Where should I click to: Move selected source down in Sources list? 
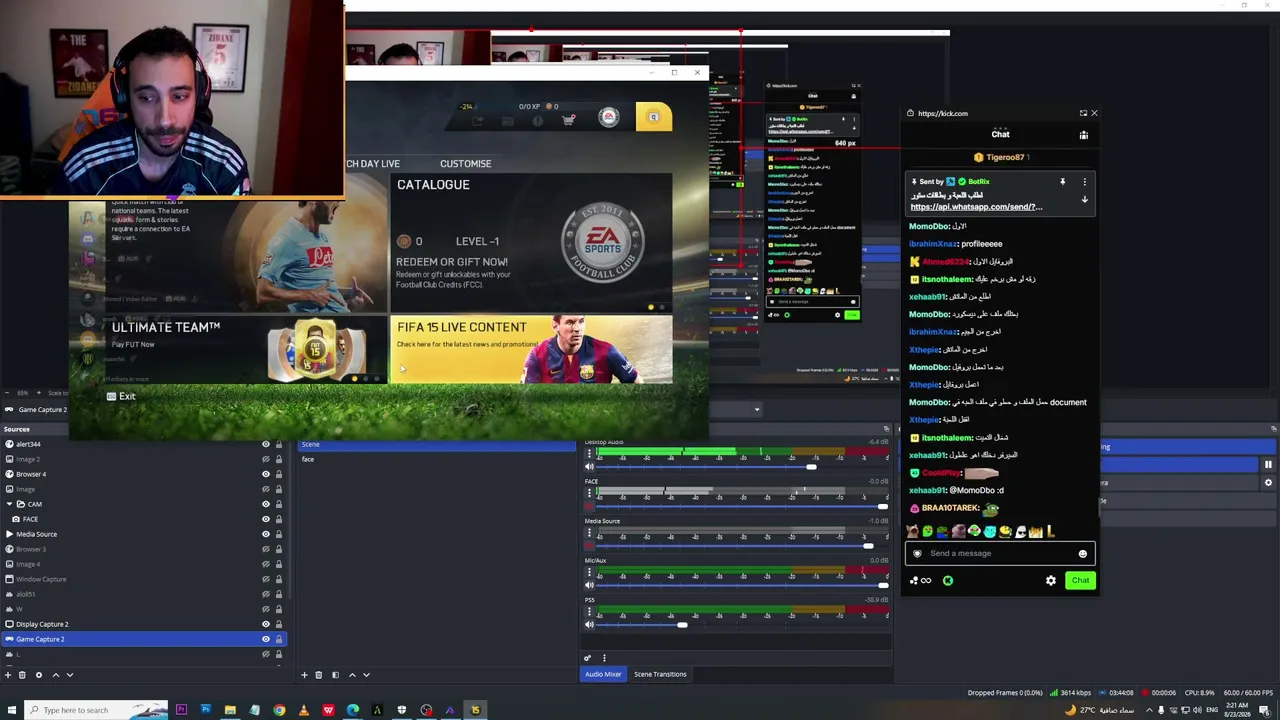click(69, 675)
